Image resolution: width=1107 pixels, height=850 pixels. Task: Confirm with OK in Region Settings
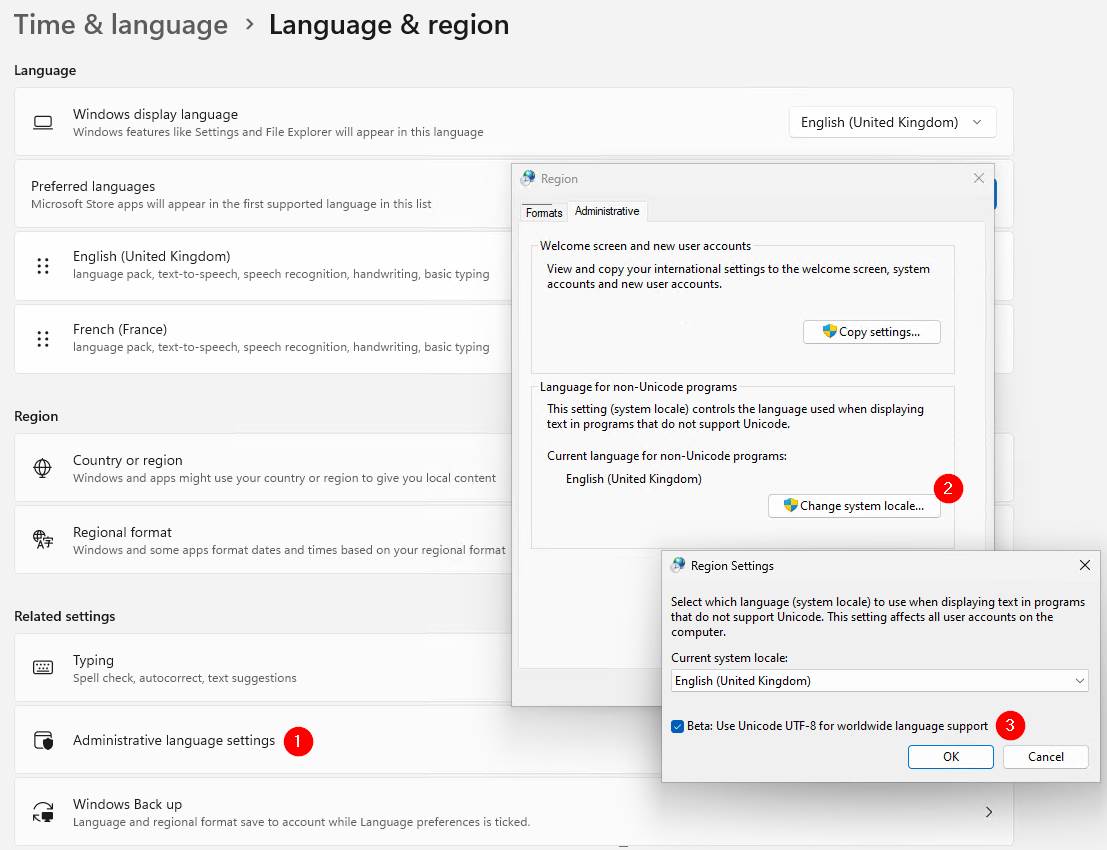pos(950,757)
